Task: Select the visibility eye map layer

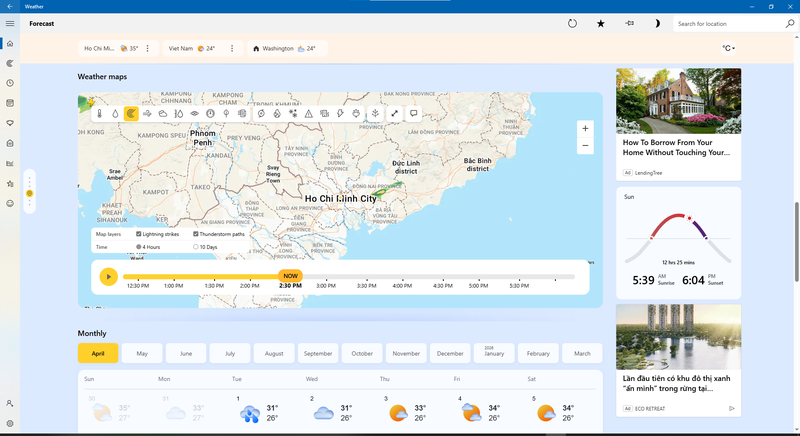Action: [x=194, y=114]
